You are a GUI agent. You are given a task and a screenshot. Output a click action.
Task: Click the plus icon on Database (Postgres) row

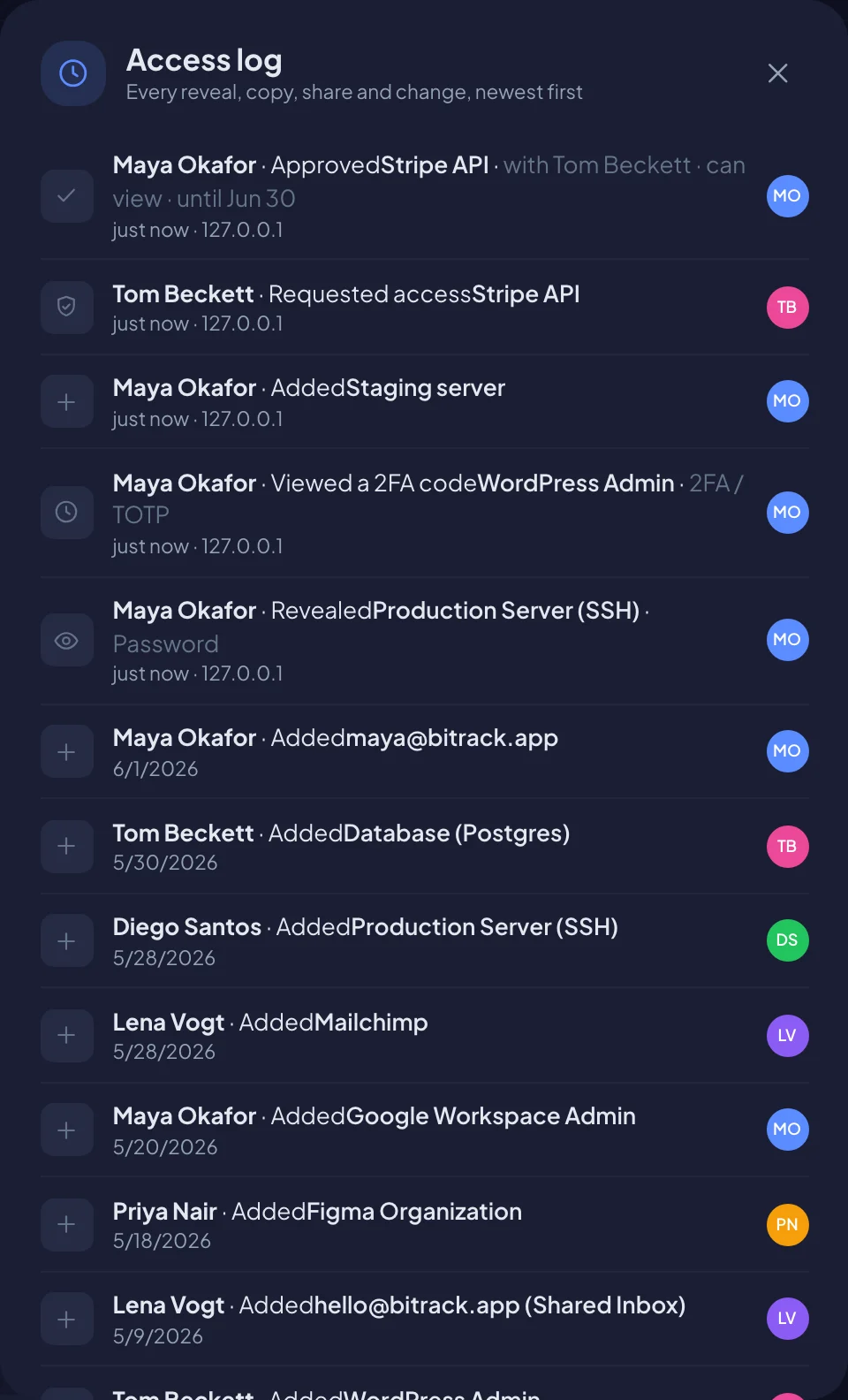(x=67, y=847)
